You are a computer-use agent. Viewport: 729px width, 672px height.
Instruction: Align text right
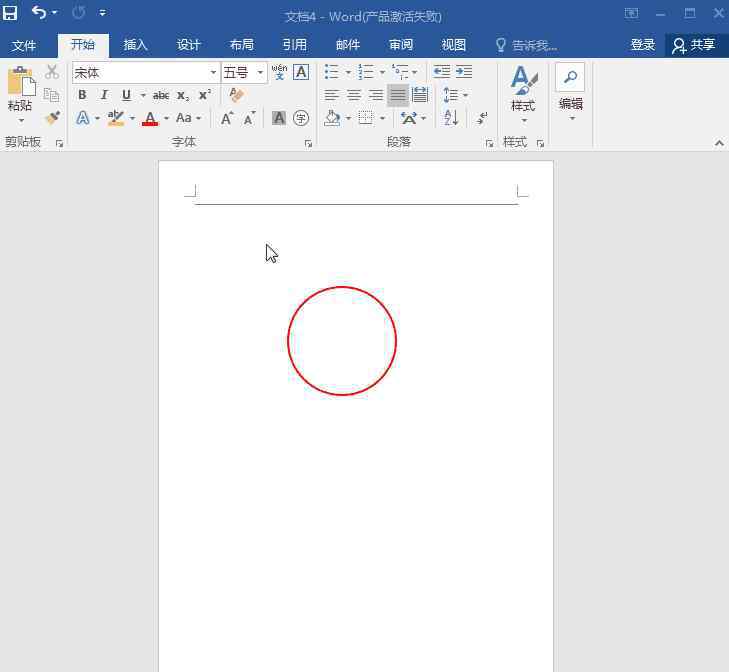[376, 95]
